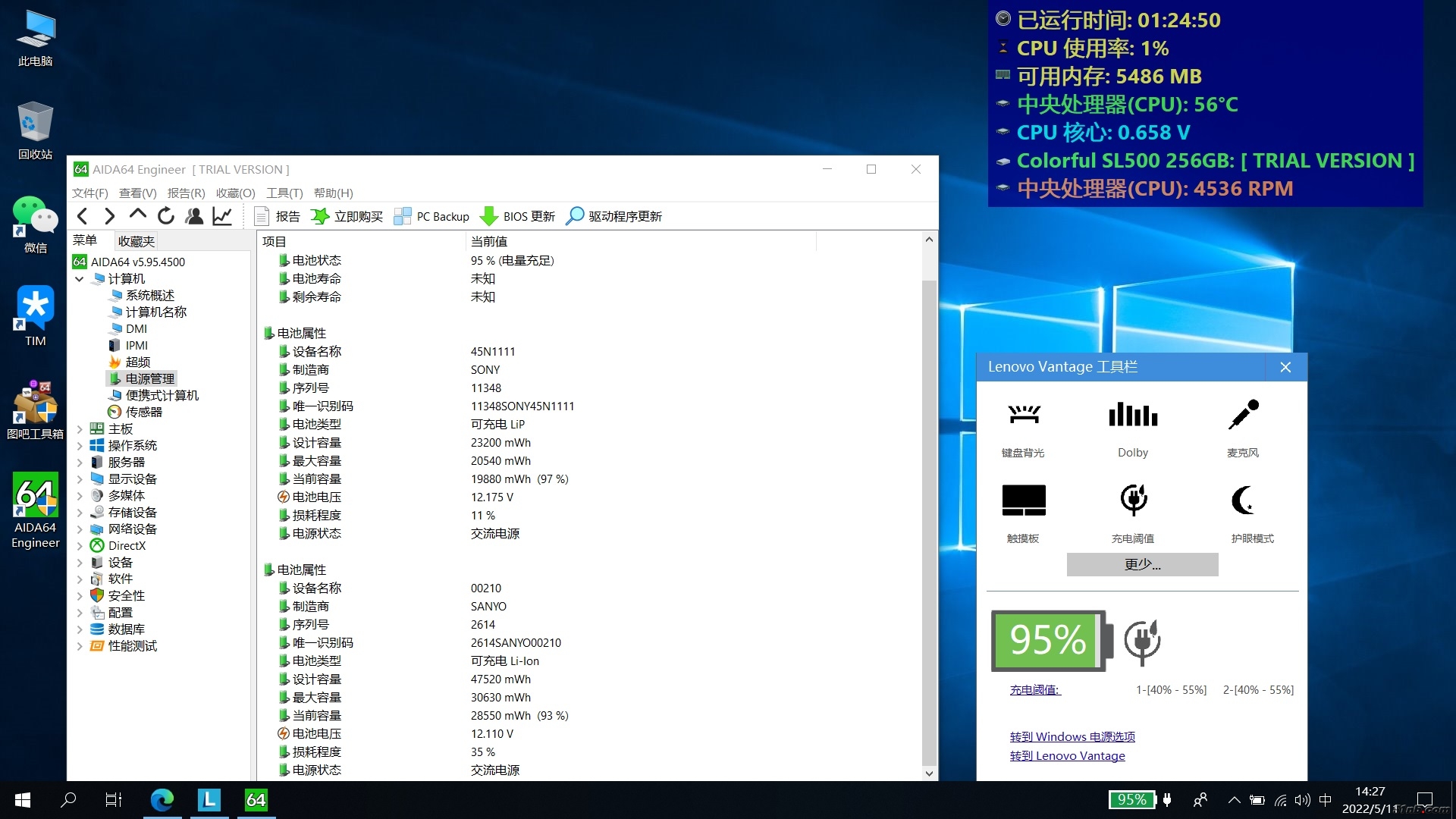Open Microsoft Edge from the taskbar
Viewport: 1456px width, 819px height.
[x=162, y=800]
